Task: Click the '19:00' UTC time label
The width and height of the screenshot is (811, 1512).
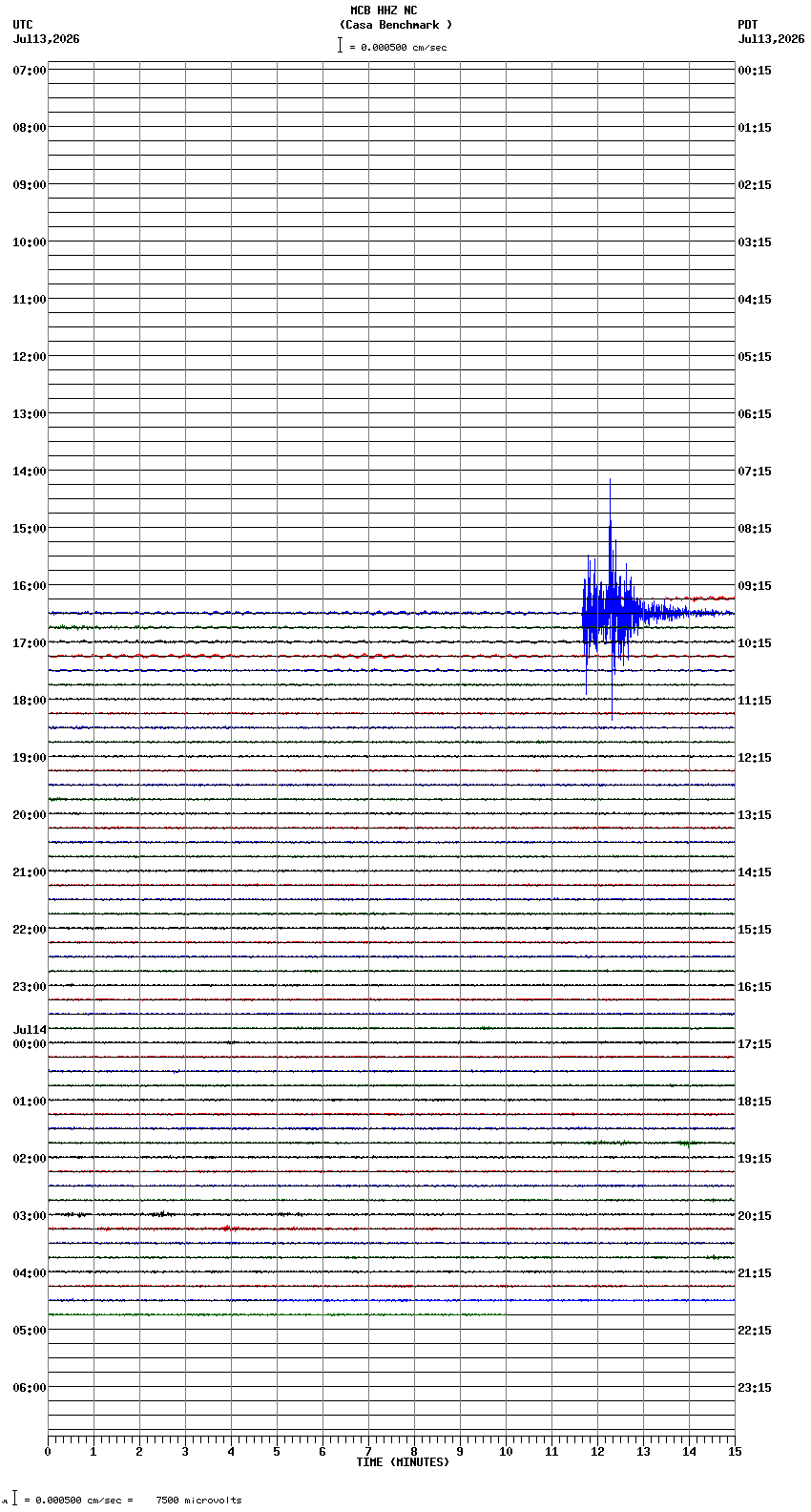Action: [30, 758]
